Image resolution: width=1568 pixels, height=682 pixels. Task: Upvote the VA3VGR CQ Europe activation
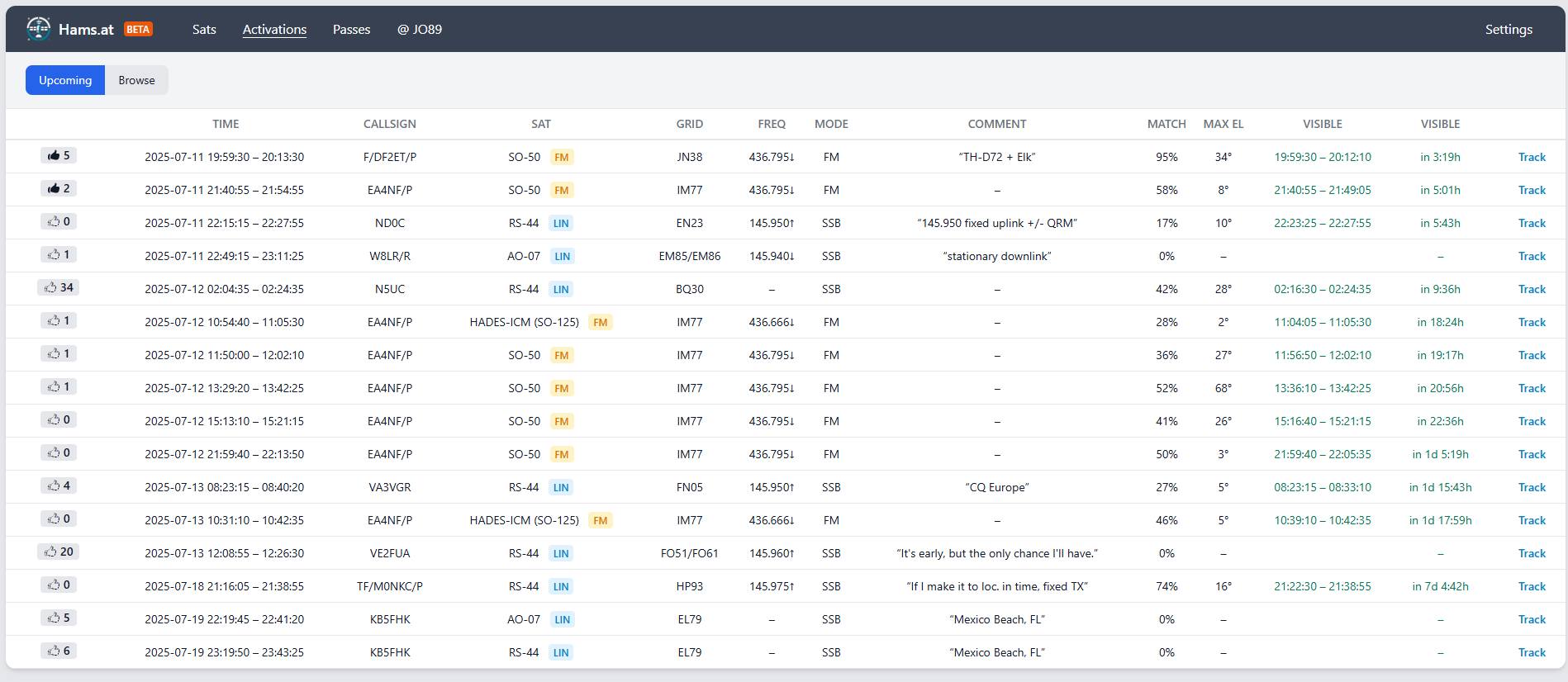tap(59, 486)
